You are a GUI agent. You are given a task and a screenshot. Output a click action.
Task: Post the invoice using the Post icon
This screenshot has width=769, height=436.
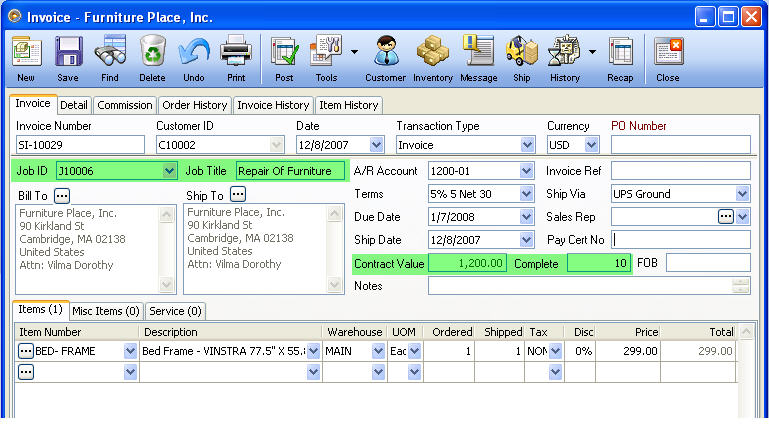tap(284, 53)
